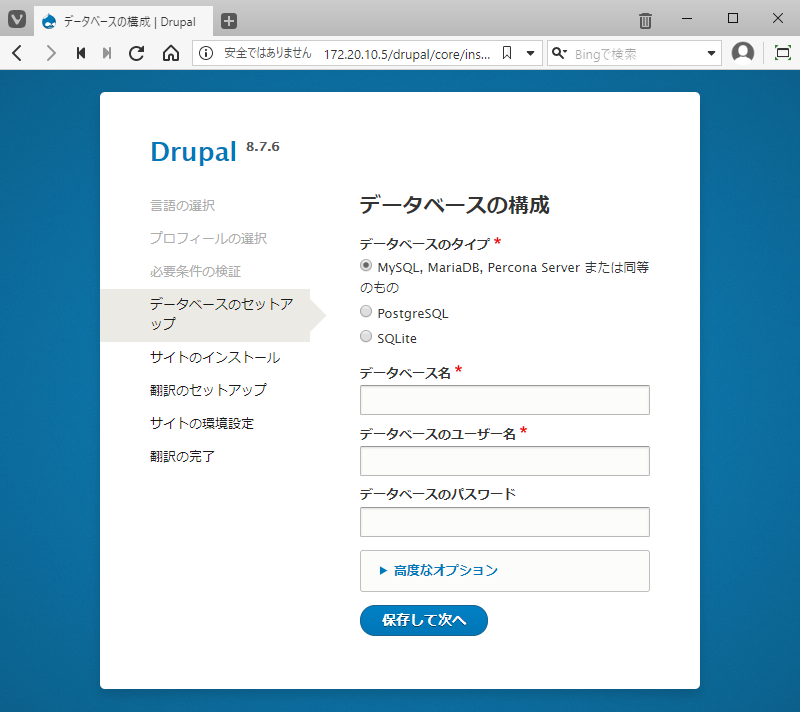Click the 保存して次へ button
The width and height of the screenshot is (800, 712).
[423, 620]
